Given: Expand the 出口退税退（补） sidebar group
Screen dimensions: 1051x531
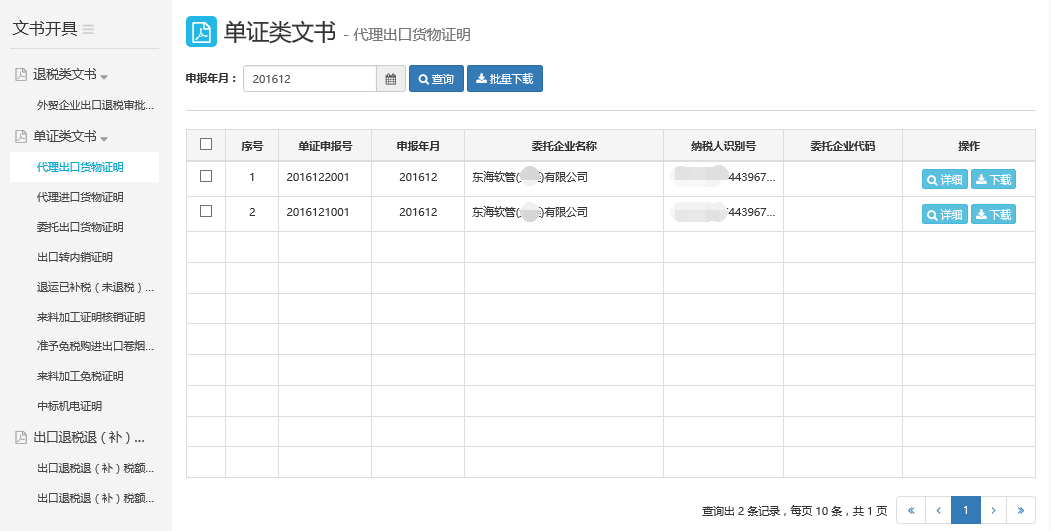Looking at the screenshot, I should click(90, 437).
